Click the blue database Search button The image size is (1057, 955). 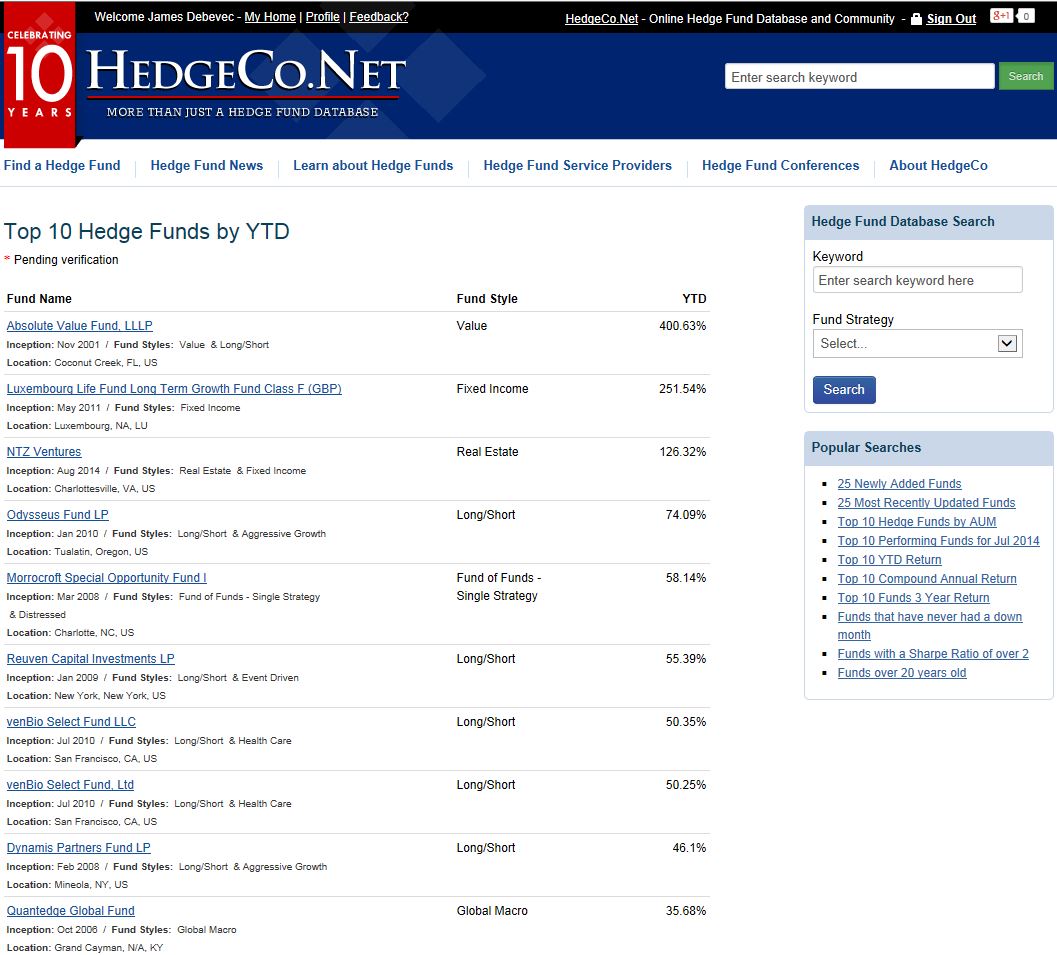point(844,390)
